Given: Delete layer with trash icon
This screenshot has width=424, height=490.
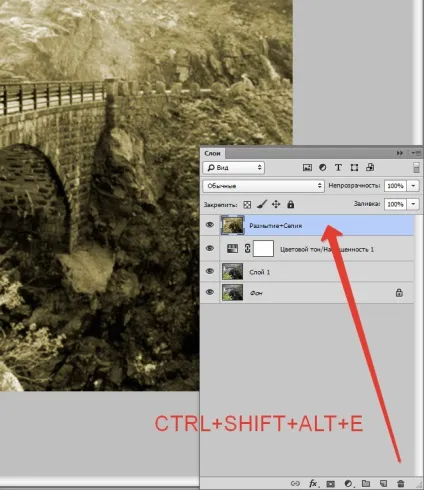Looking at the screenshot, I should pyautogui.click(x=401, y=483).
